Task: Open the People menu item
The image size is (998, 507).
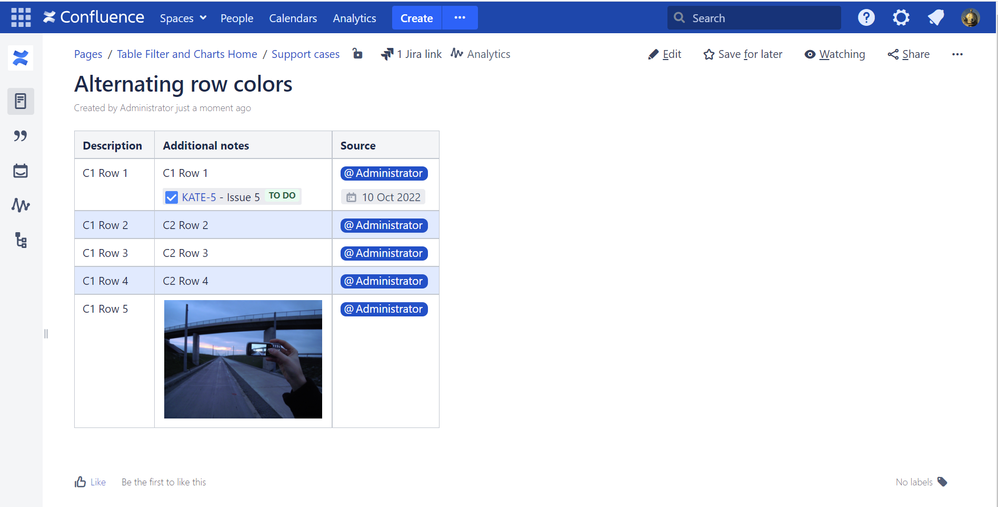Action: click(237, 18)
